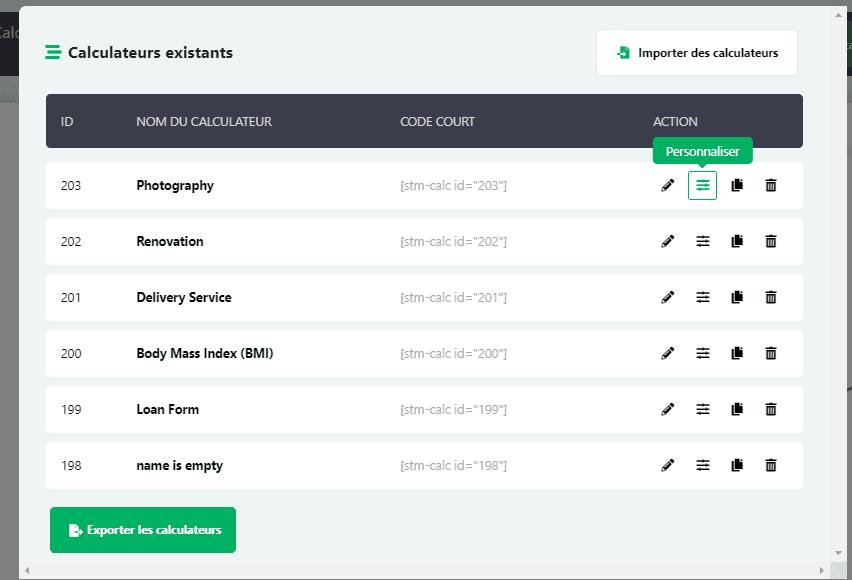Customize the Delivery Service calculator
Screen dimensions: 852x580
click(702, 298)
